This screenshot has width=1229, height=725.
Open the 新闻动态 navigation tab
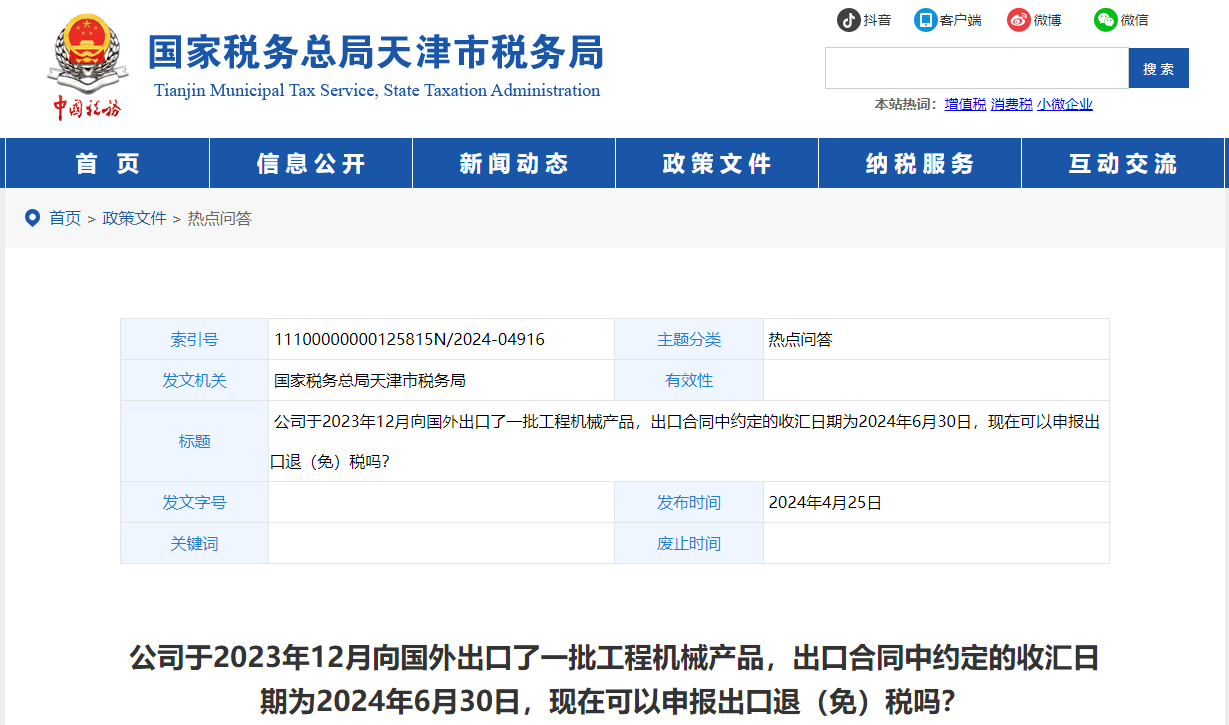point(514,163)
